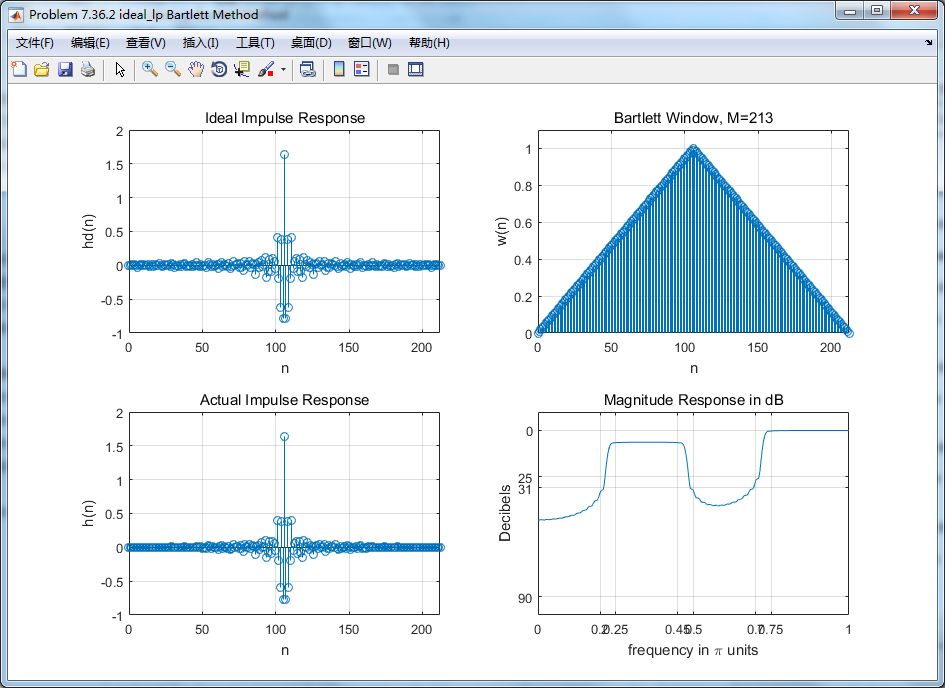Insert a colorbar using the toolbar icon
This screenshot has height=688, width=945.
(x=339, y=69)
